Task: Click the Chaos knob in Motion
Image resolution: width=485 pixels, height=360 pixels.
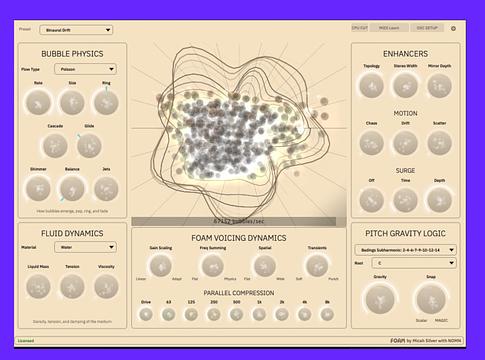Action: pyautogui.click(x=371, y=143)
